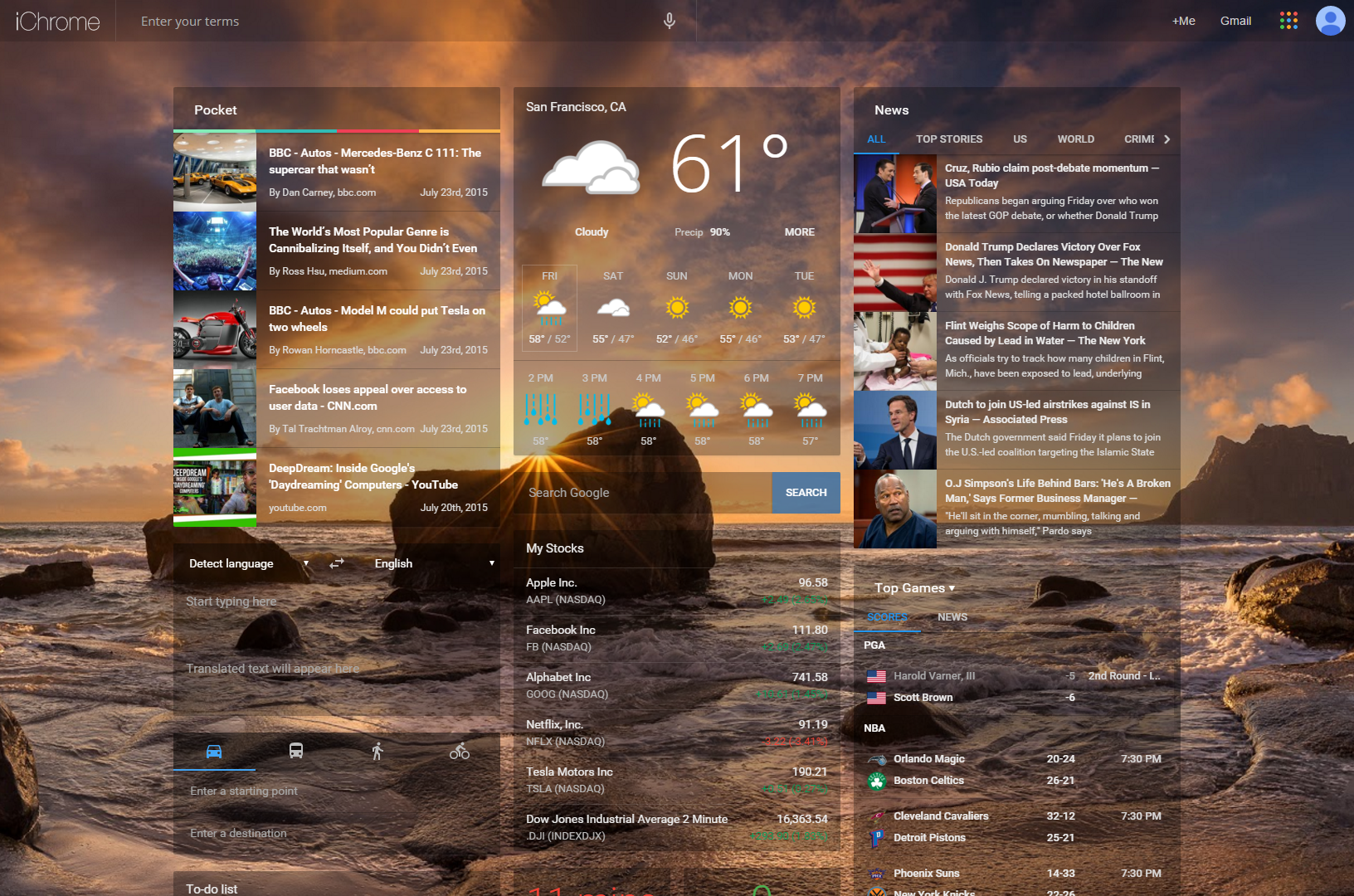1354x896 pixels.
Task: Open the Google apps grid icon
Action: (x=1288, y=21)
